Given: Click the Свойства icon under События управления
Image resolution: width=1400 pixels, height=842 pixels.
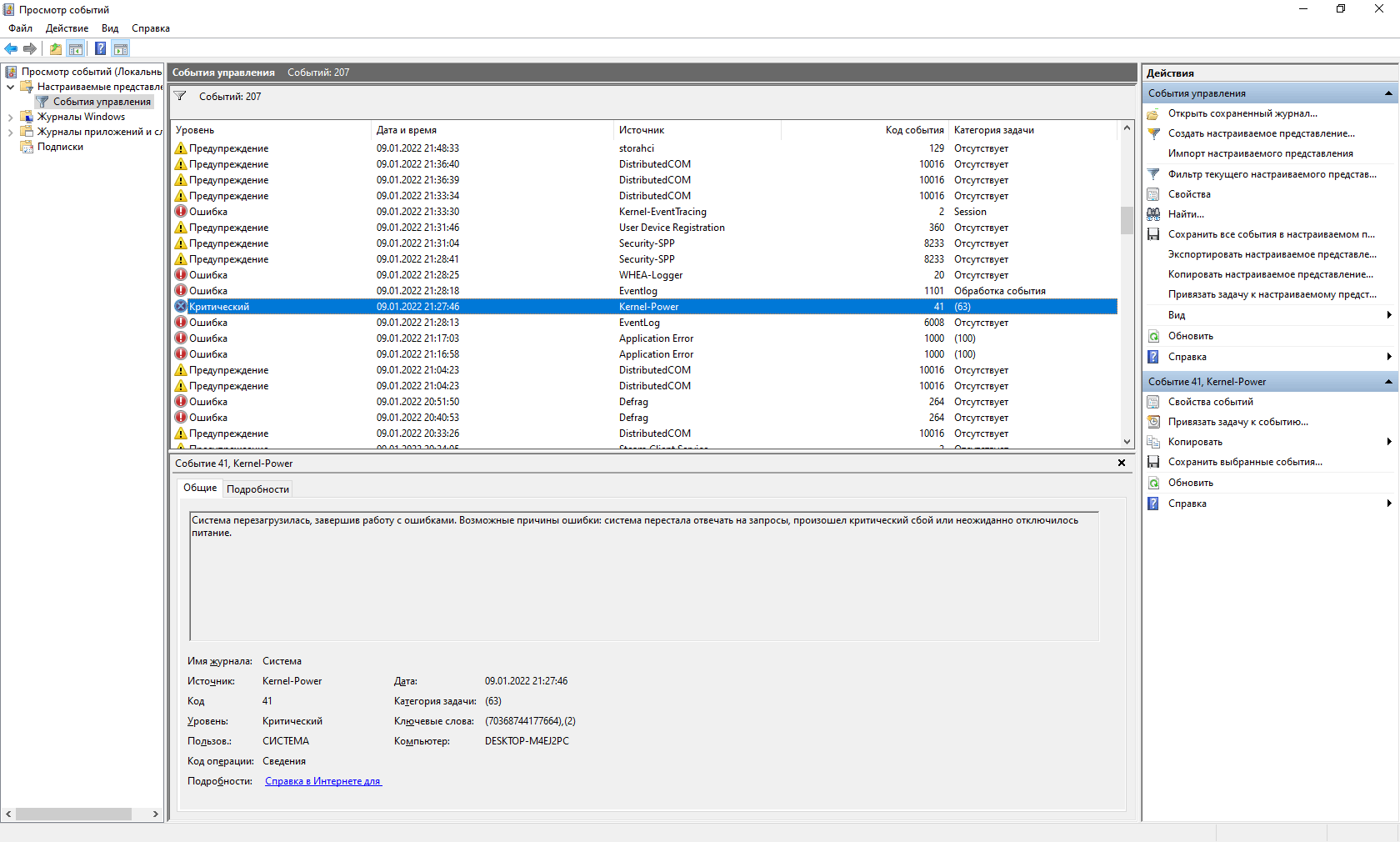Looking at the screenshot, I should click(x=1153, y=194).
